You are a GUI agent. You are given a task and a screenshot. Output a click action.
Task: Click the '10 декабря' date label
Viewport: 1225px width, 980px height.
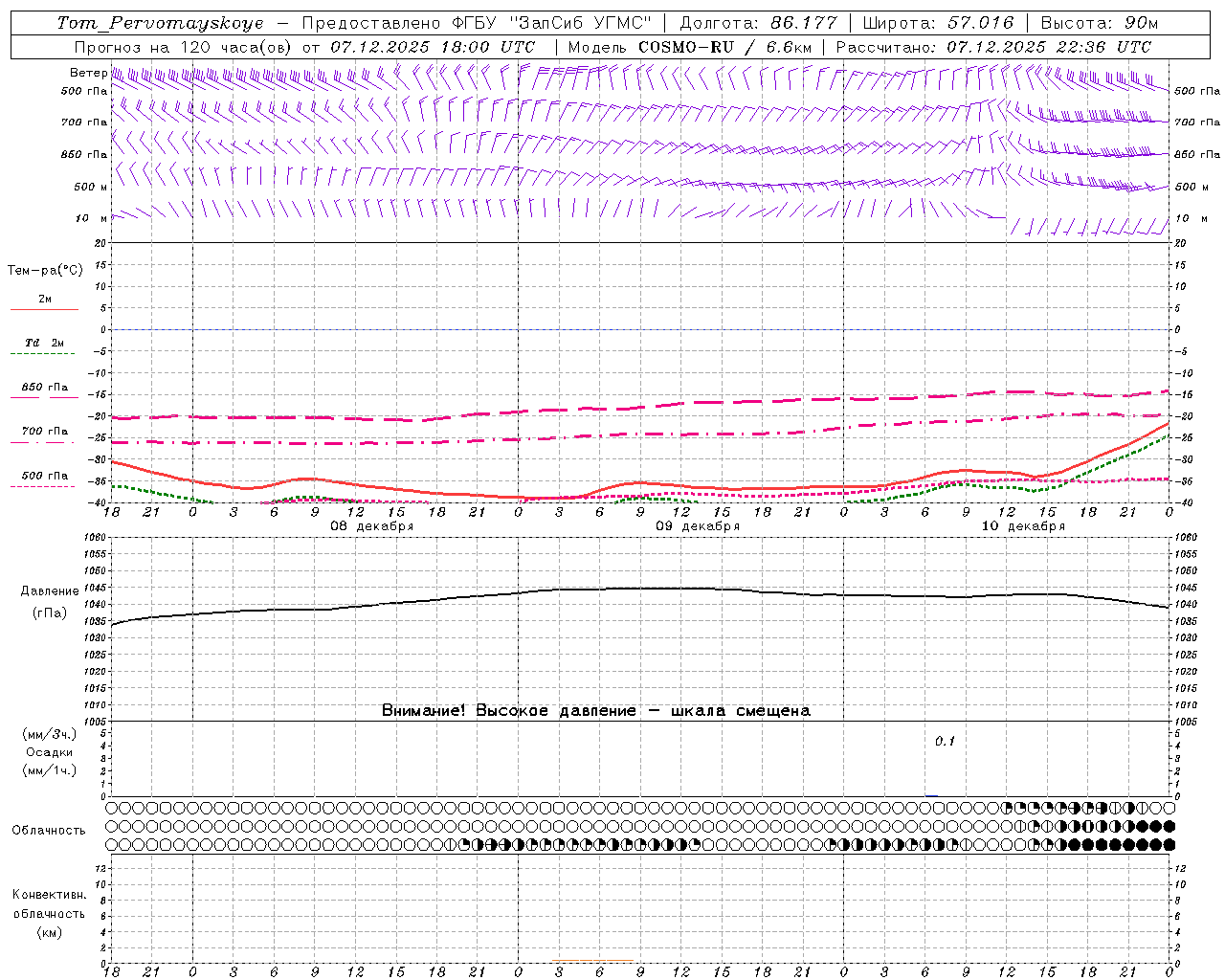1023,526
